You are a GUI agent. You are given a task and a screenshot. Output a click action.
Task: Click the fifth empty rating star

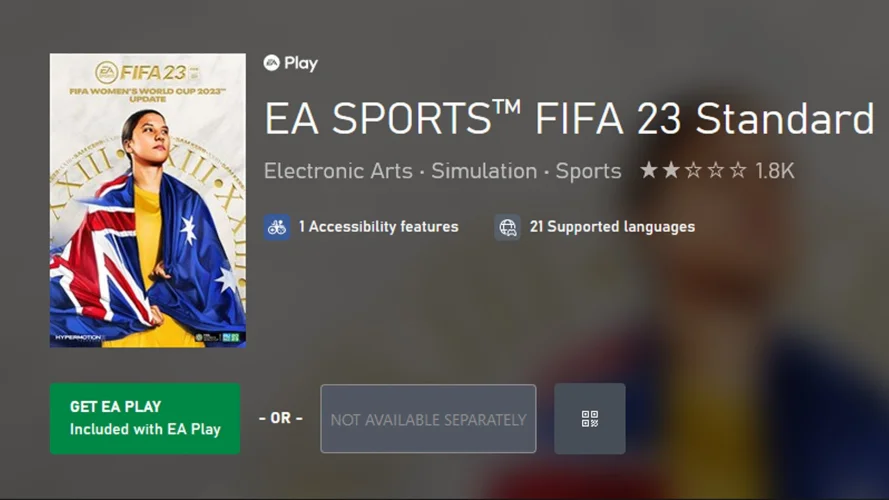[x=738, y=171]
